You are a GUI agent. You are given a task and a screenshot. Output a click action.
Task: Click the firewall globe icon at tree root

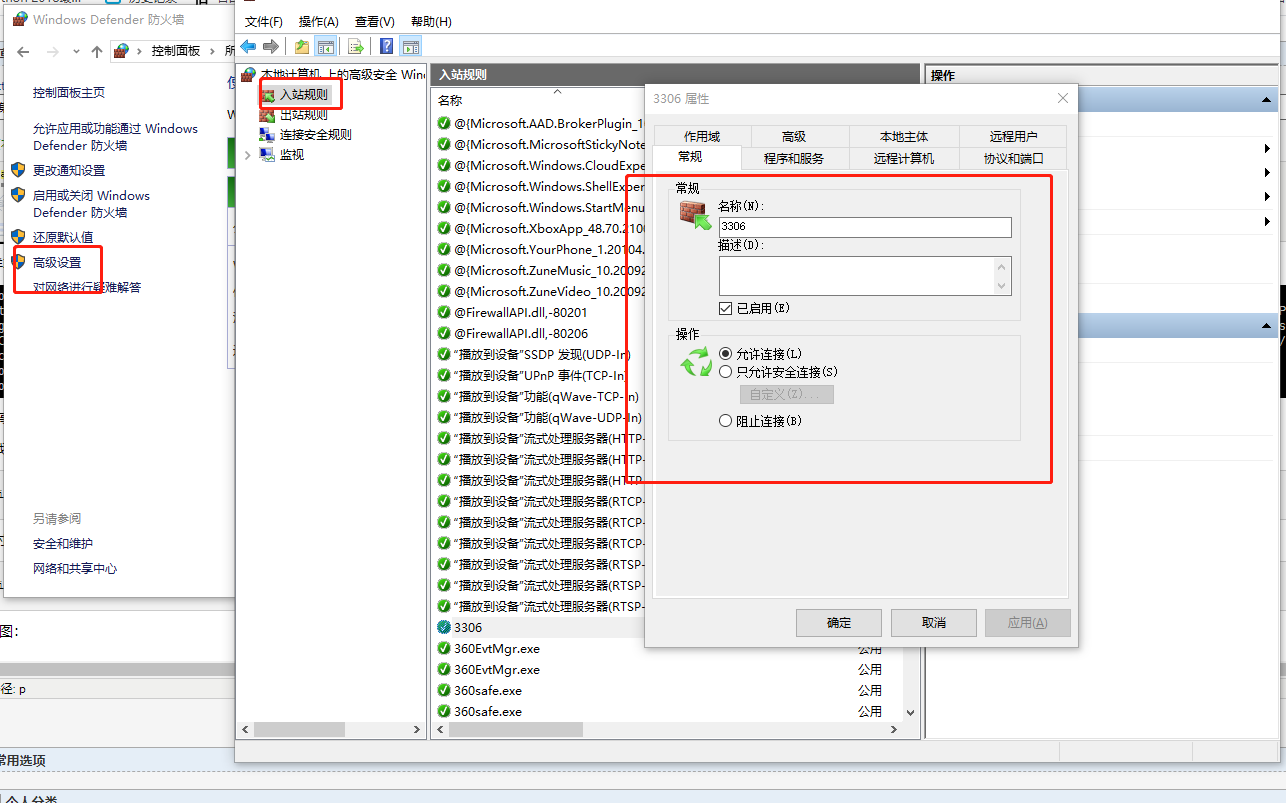248,75
